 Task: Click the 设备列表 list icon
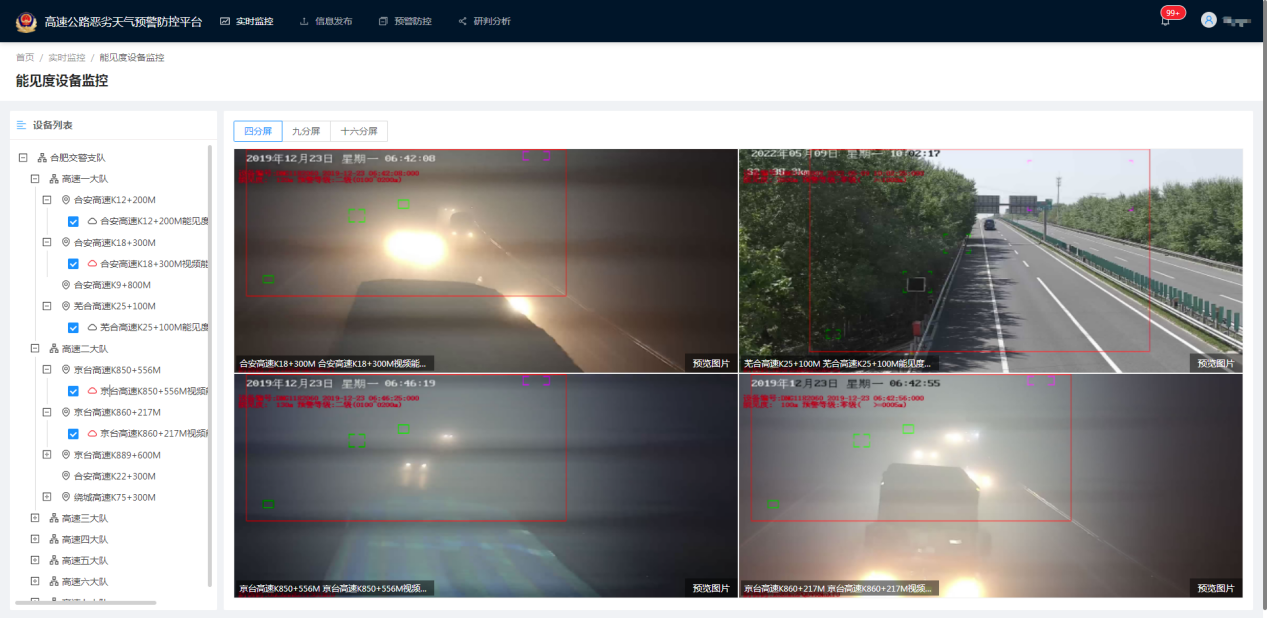(x=21, y=125)
